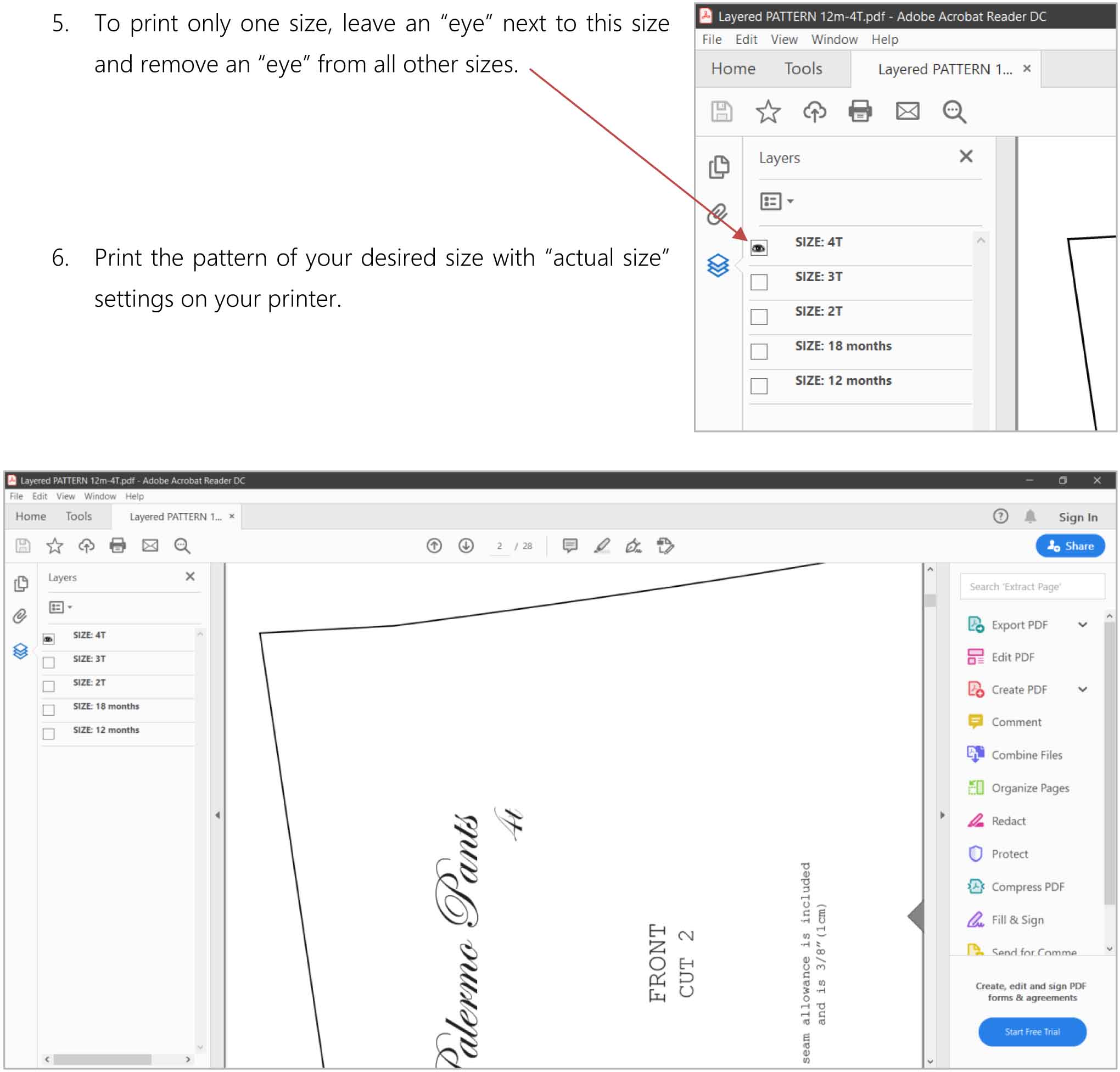Go to previous page with up arrow
This screenshot has height=1072, width=1120.
(434, 546)
